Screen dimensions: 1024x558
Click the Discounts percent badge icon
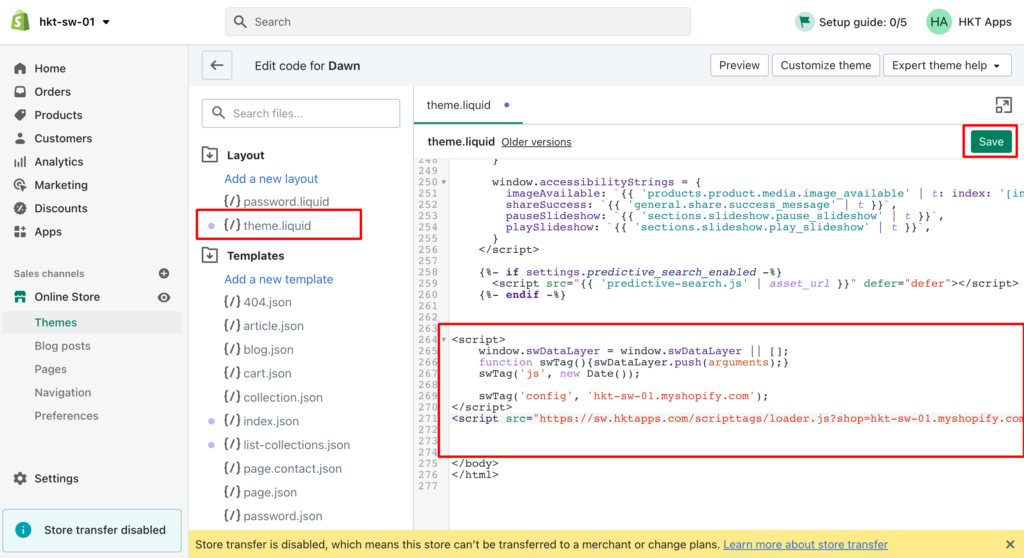[x=20, y=208]
